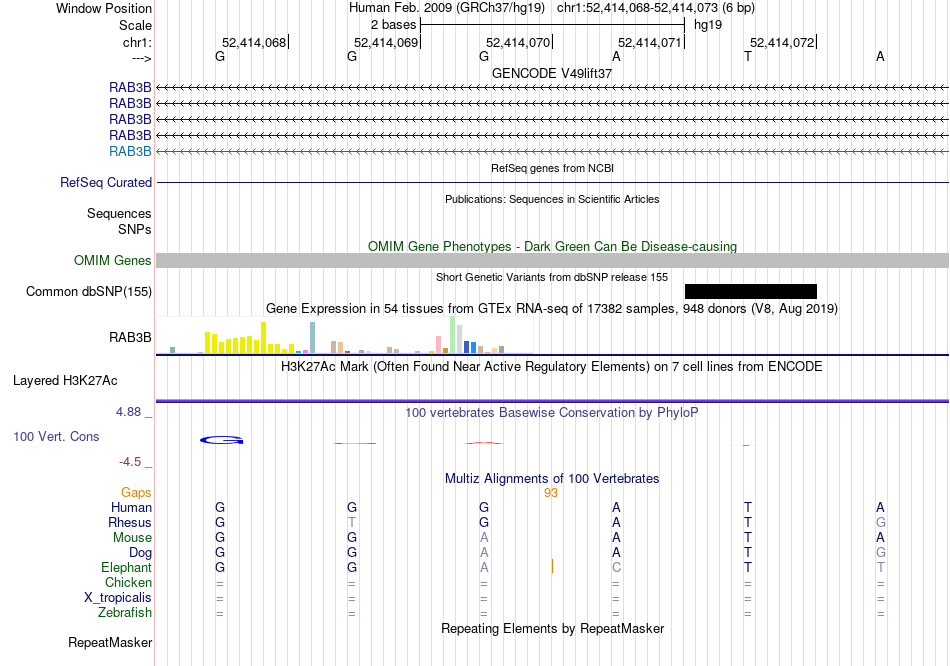Click the GTEx Gene Expression track title
Screen dimensions: 950x666
point(552,308)
